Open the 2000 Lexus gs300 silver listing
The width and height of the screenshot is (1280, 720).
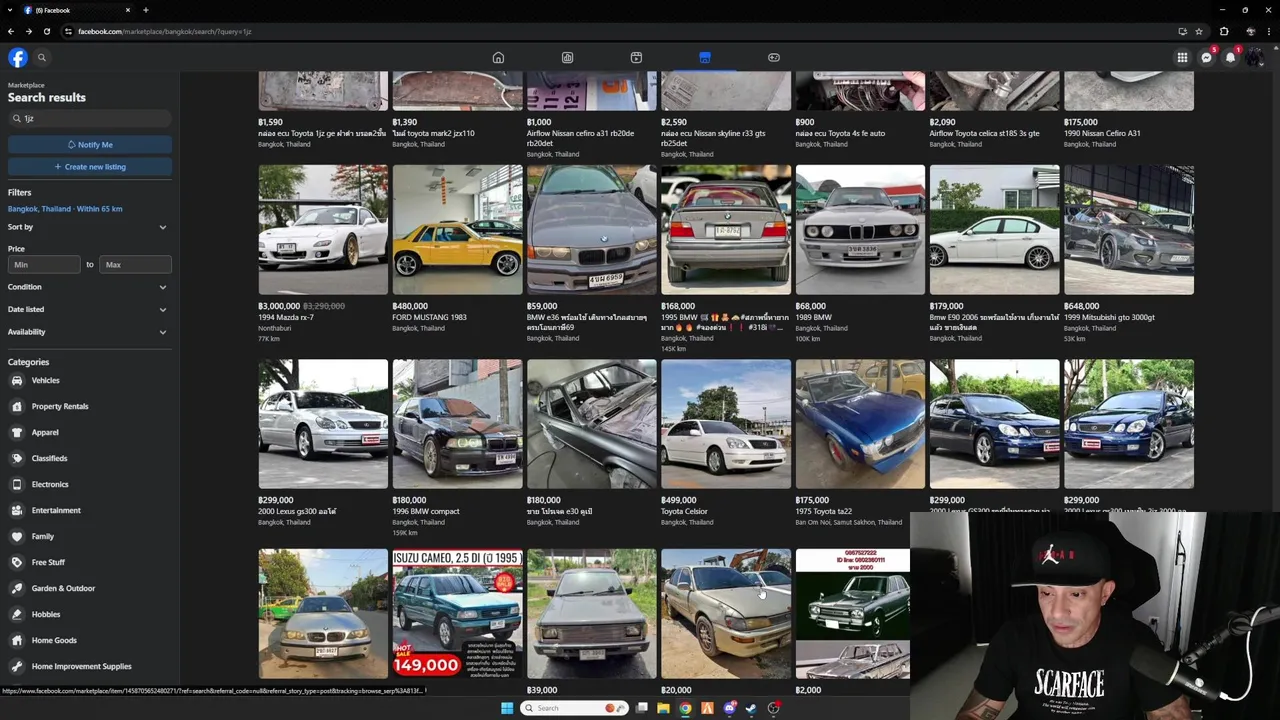(x=323, y=424)
